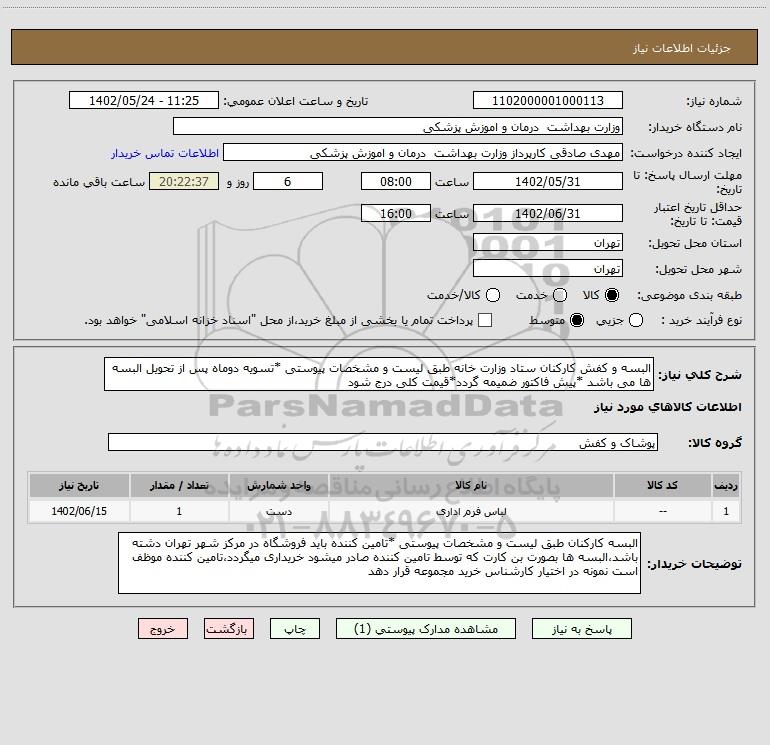Click the تاریخ نیاز column header
The height and width of the screenshot is (745, 770).
coord(79,485)
